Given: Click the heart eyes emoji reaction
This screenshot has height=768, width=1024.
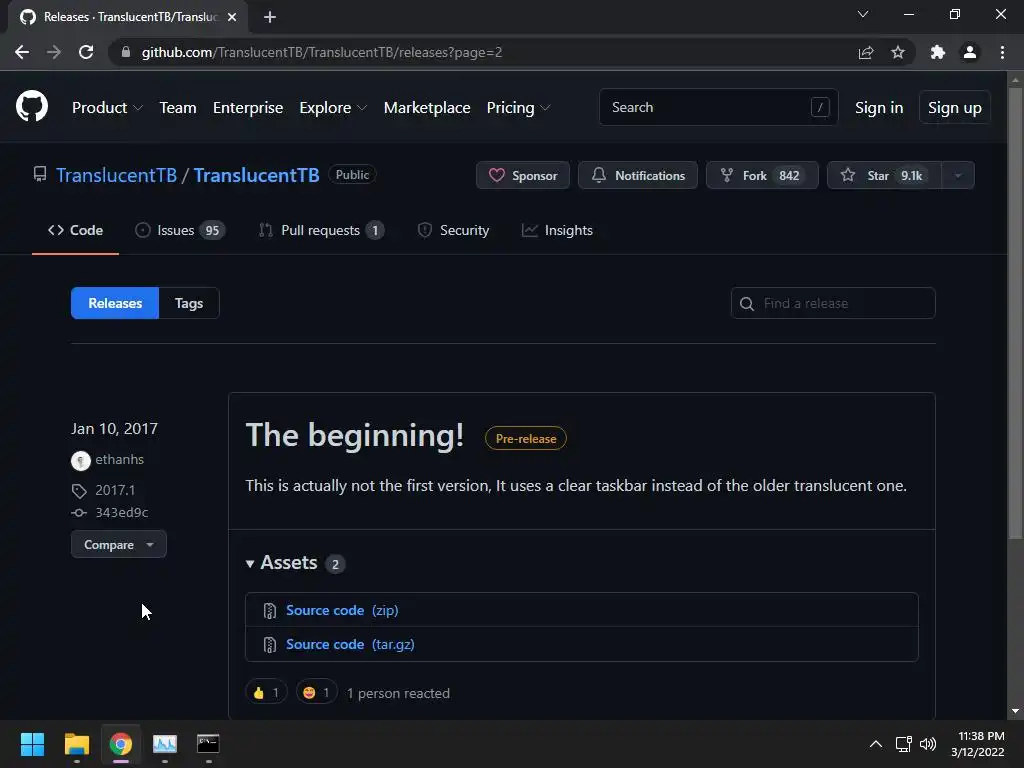Looking at the screenshot, I should coord(317,692).
